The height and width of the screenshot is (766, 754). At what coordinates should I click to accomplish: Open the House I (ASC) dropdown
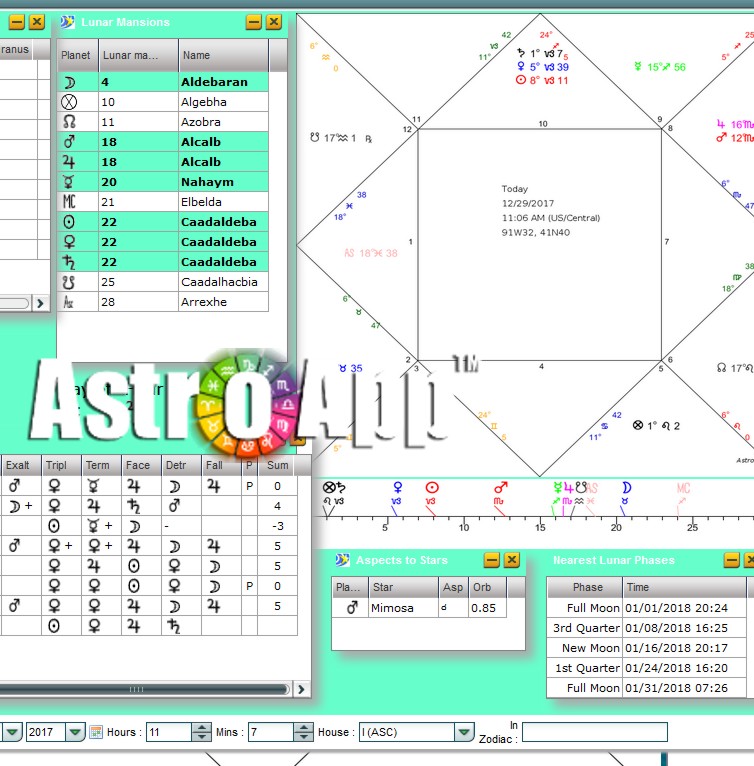pyautogui.click(x=464, y=732)
